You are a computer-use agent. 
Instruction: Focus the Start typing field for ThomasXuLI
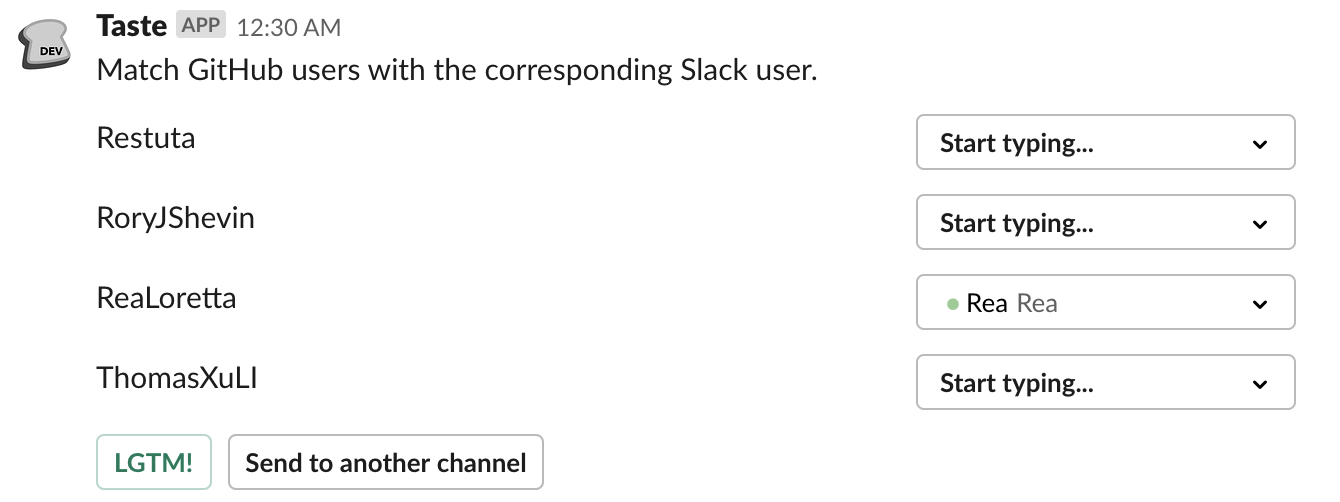coord(1105,383)
